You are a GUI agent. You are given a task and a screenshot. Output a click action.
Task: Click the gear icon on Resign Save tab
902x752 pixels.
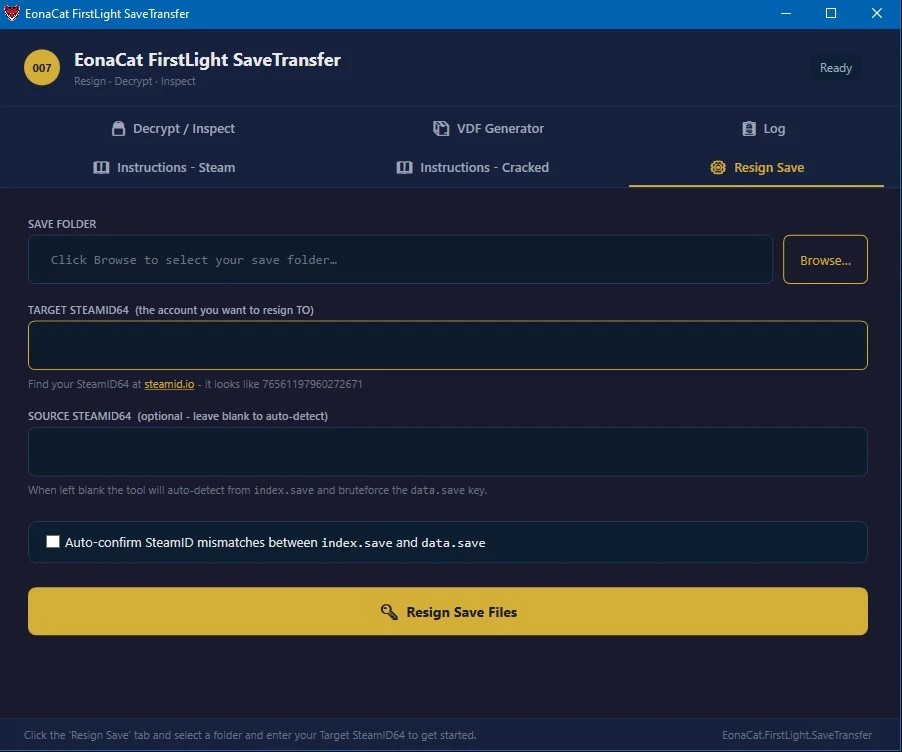tap(717, 167)
